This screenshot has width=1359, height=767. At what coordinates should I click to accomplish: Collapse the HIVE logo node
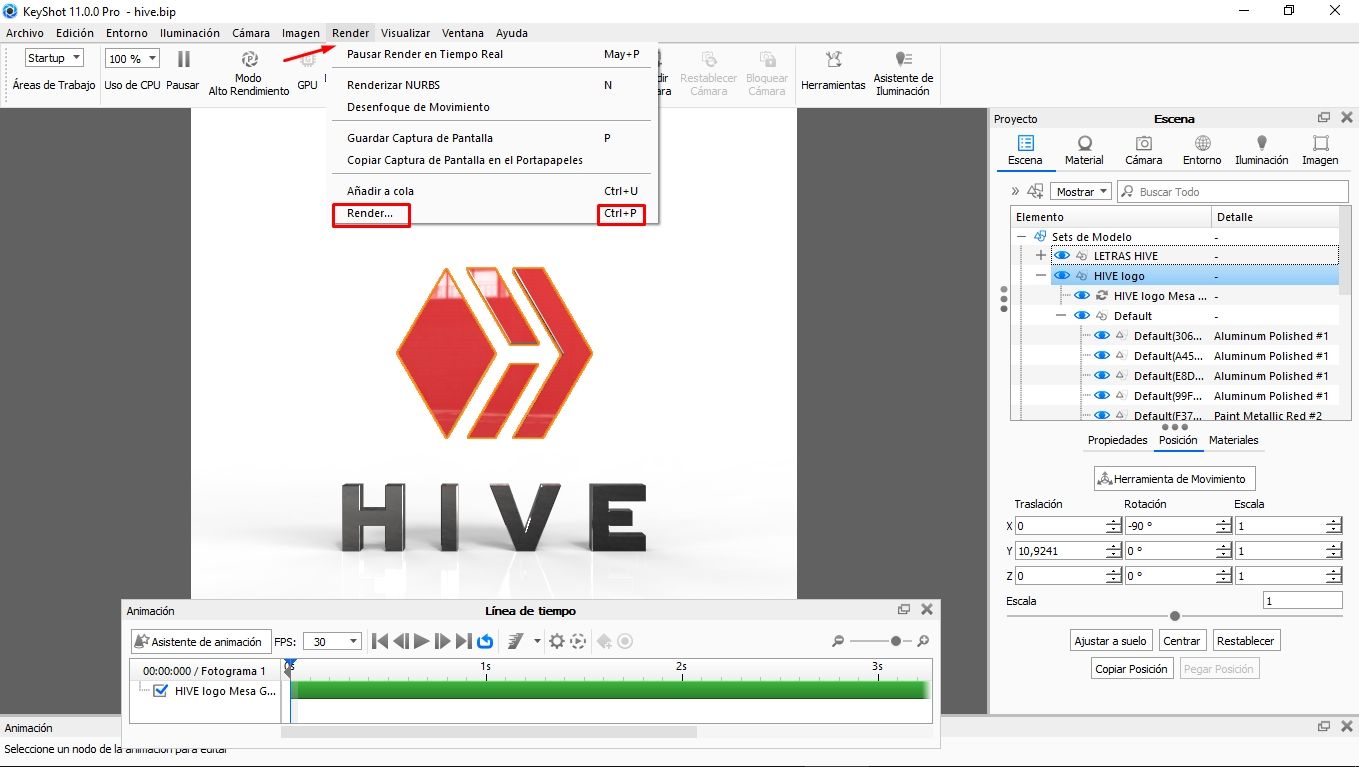(x=1041, y=276)
